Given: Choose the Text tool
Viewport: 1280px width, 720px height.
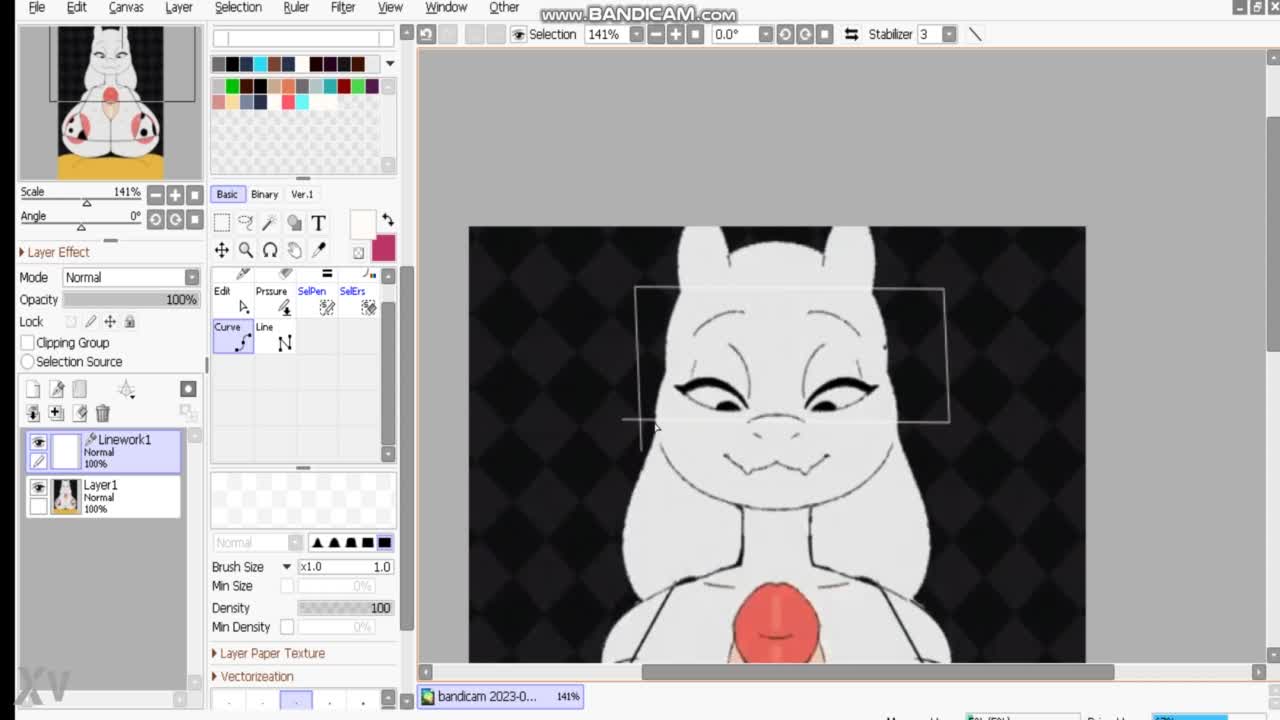Looking at the screenshot, I should 318,222.
